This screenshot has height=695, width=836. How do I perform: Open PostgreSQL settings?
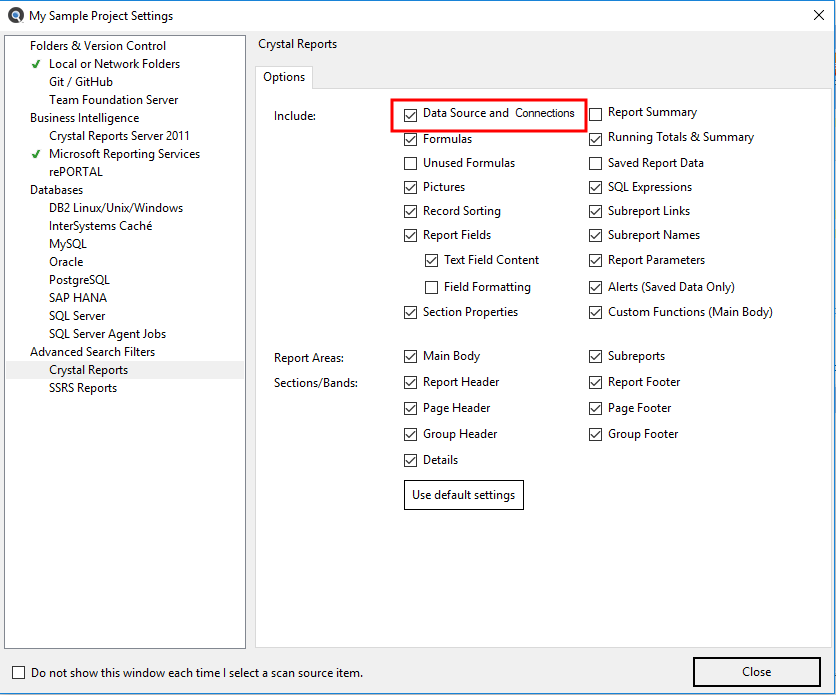tap(79, 280)
